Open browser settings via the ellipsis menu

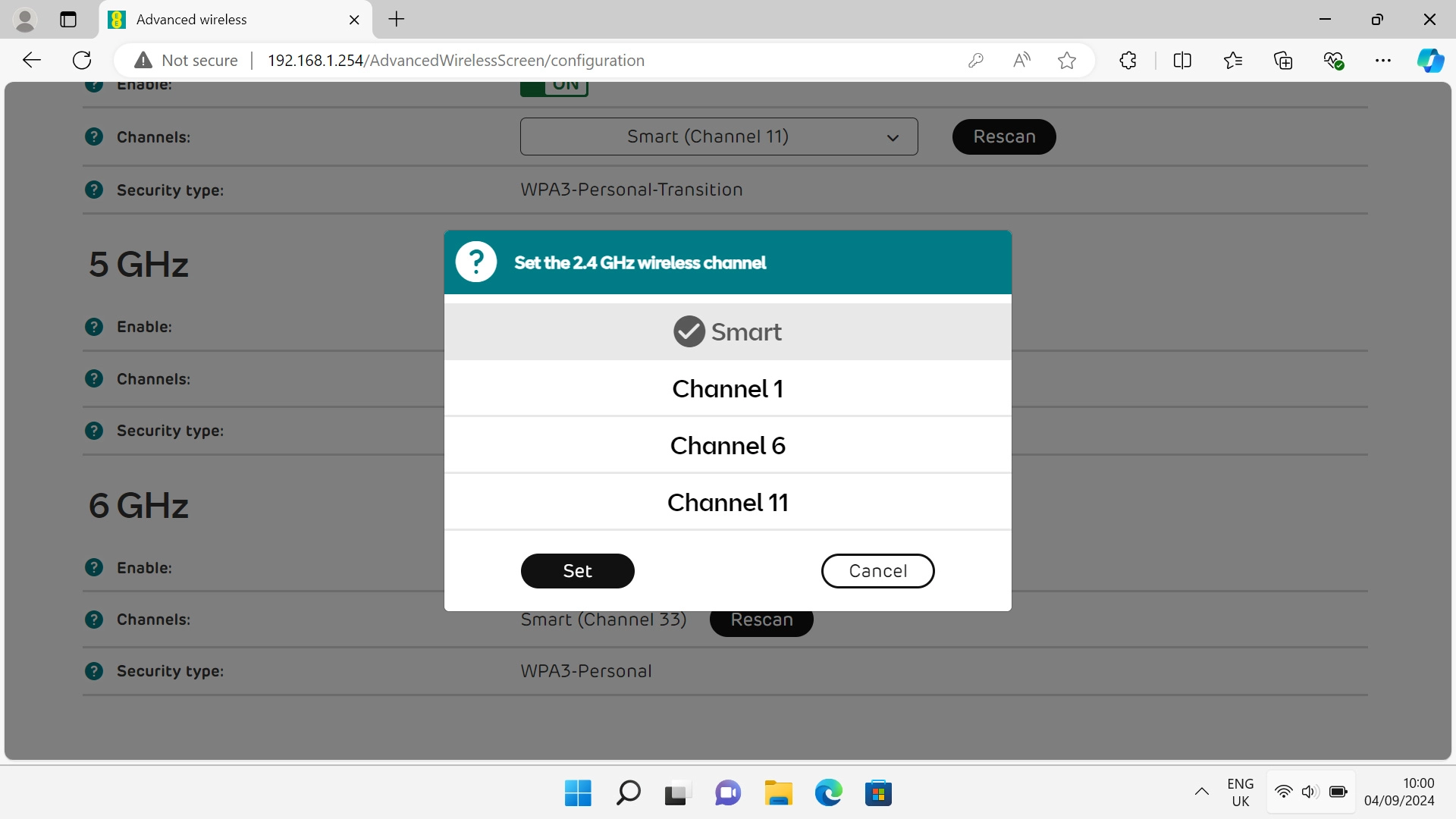click(1384, 60)
